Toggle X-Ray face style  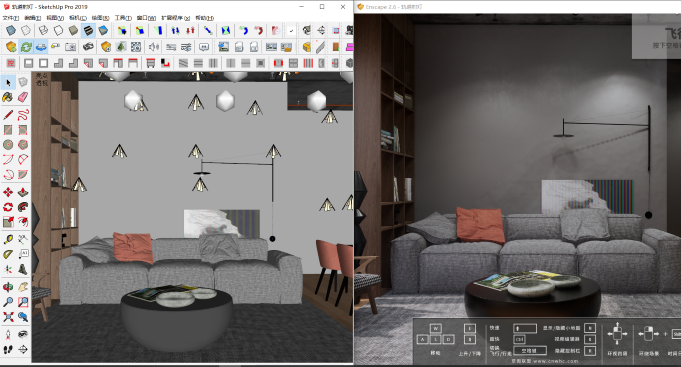tap(11, 30)
